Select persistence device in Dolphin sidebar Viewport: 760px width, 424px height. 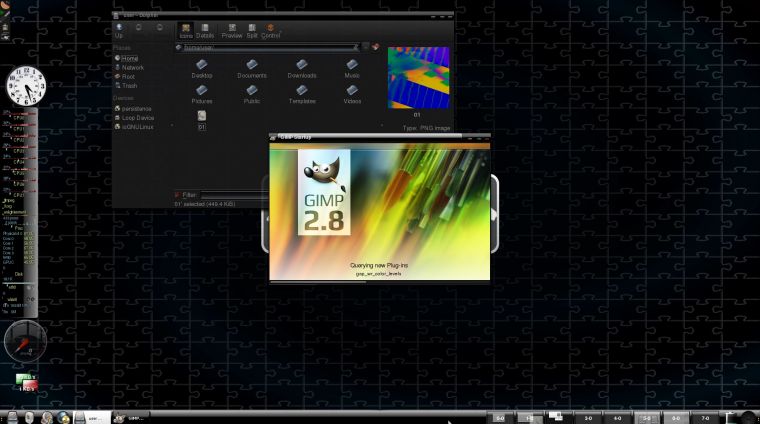pyautogui.click(x=133, y=109)
